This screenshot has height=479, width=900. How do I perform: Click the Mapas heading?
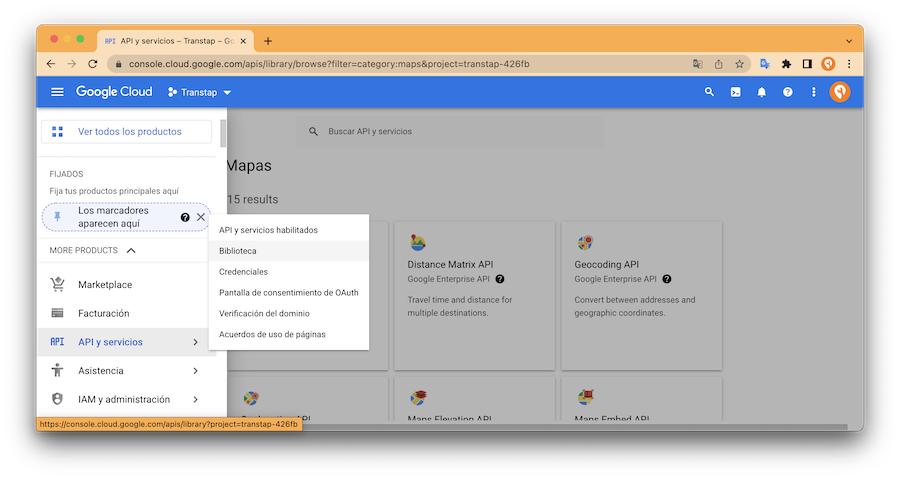(x=249, y=166)
